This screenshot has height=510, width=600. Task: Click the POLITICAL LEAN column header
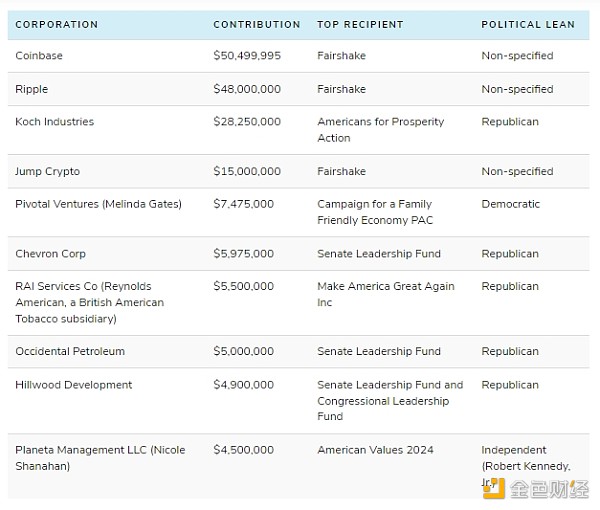coord(528,24)
